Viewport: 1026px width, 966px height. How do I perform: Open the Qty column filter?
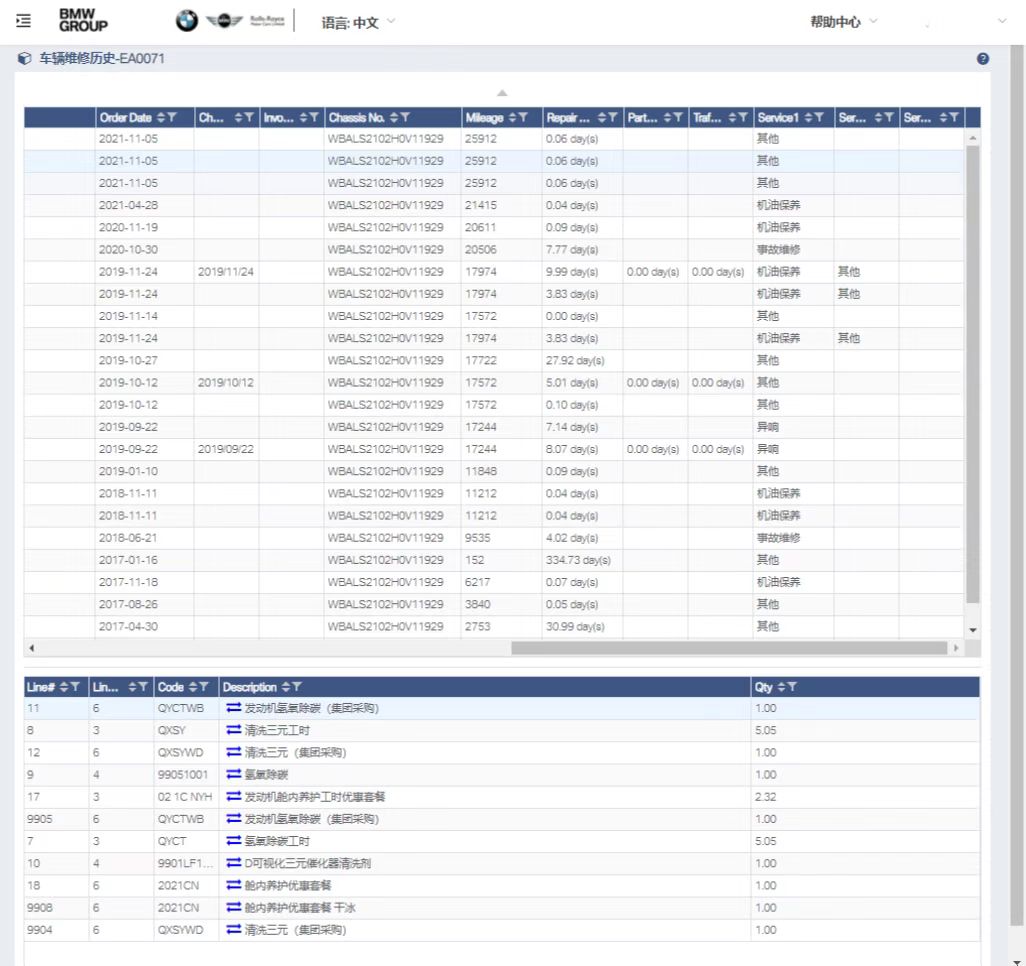pos(792,687)
